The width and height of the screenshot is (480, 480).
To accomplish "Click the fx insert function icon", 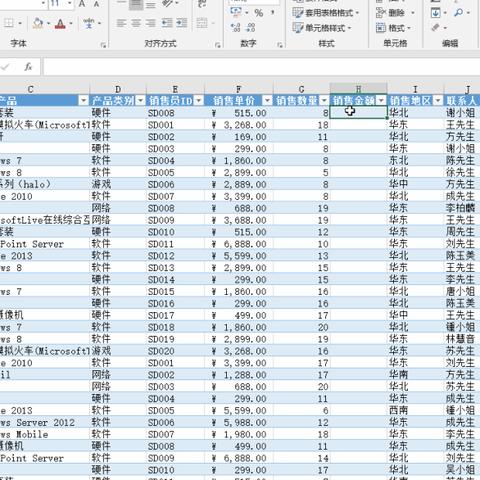I will click(x=28, y=67).
